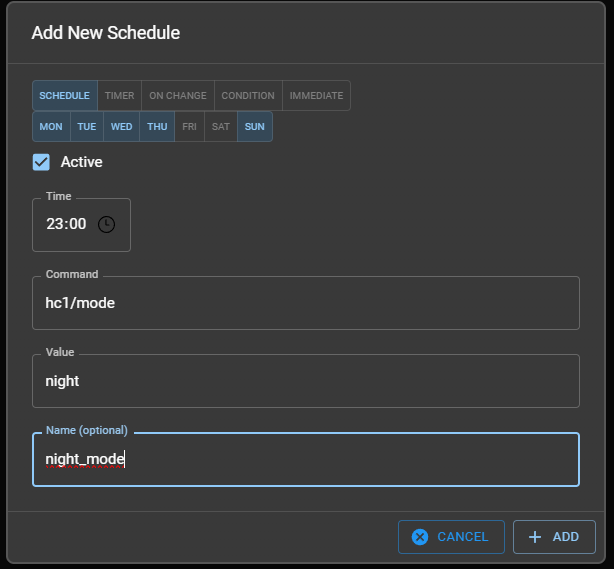Toggle the MON day button
The image size is (614, 569).
(51, 127)
